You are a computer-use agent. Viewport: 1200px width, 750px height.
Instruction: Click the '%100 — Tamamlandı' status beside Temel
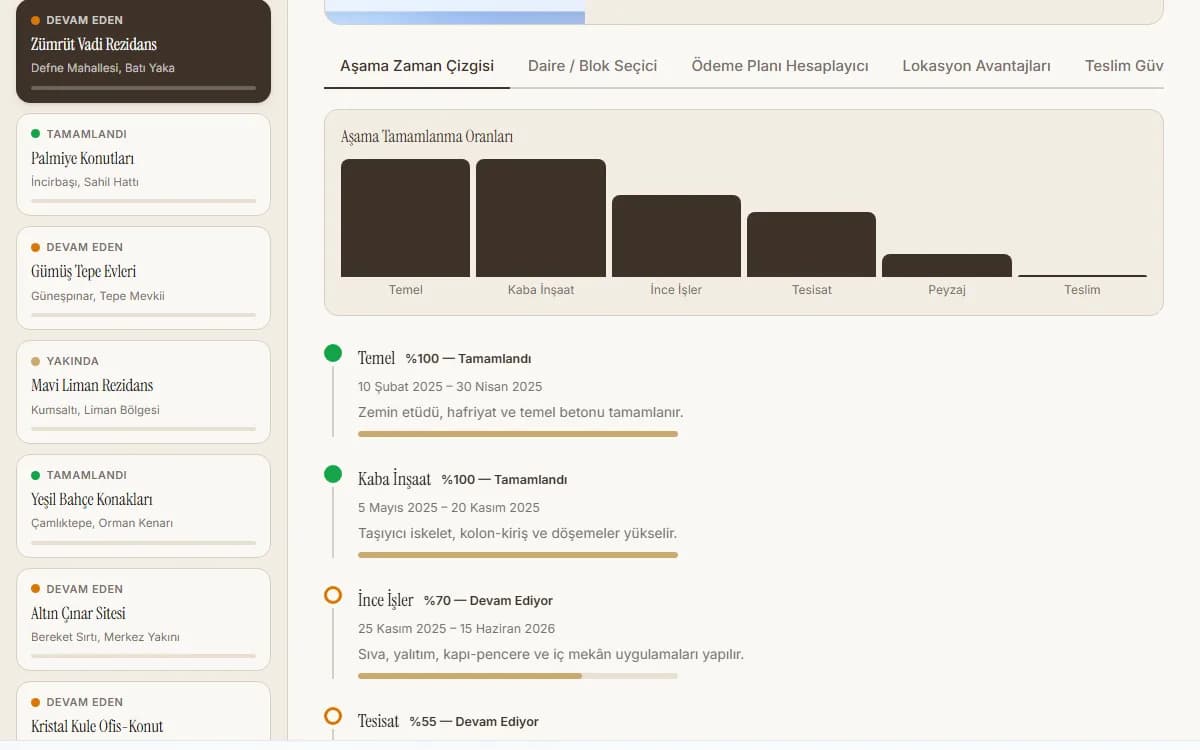468,359
